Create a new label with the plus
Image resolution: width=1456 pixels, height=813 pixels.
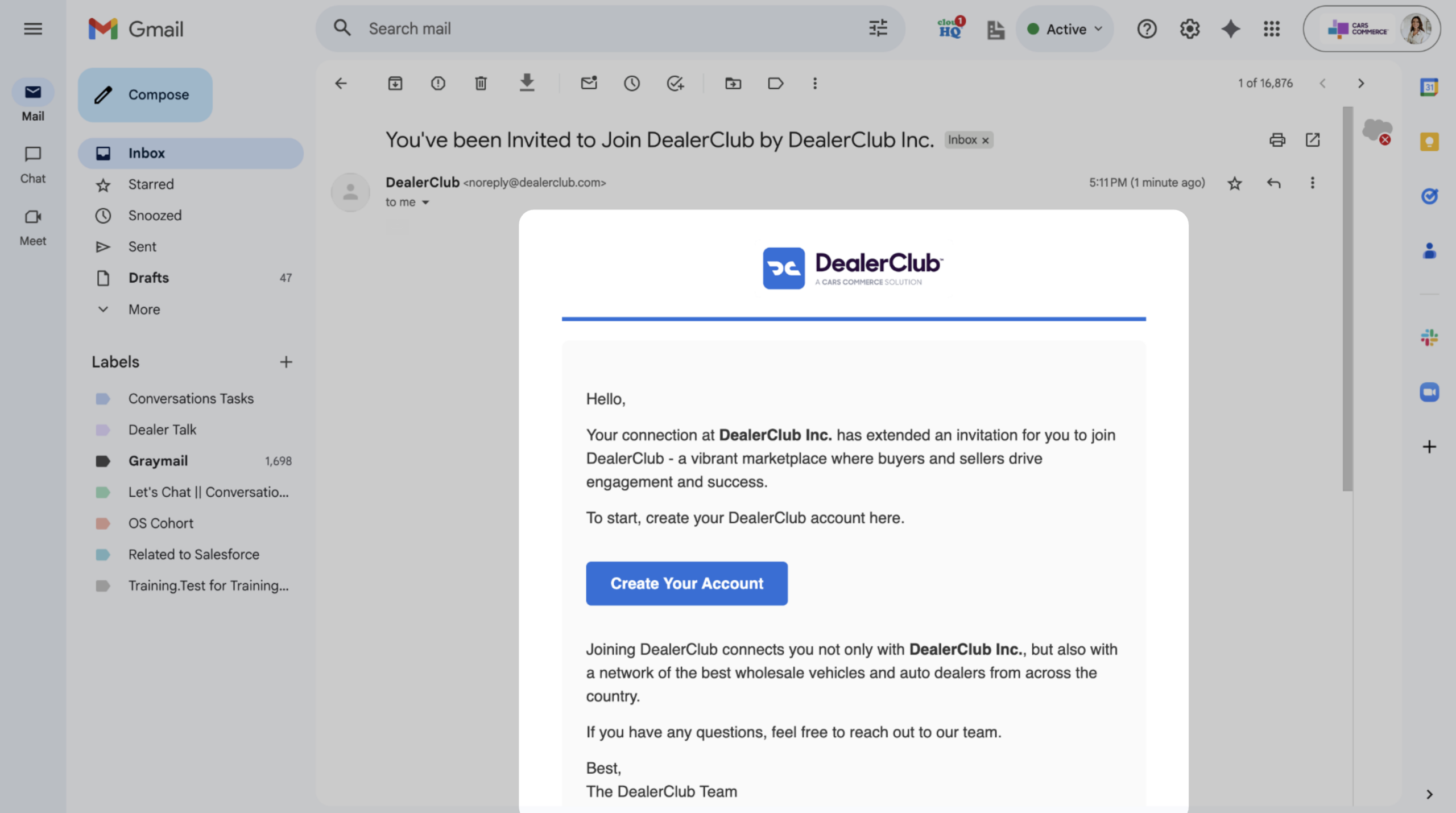tap(286, 362)
